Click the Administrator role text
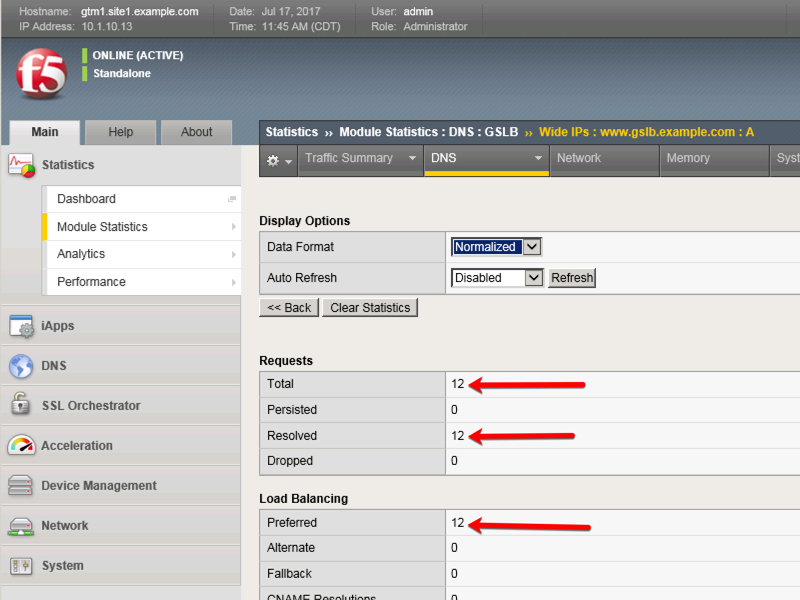The image size is (800, 600). point(435,27)
